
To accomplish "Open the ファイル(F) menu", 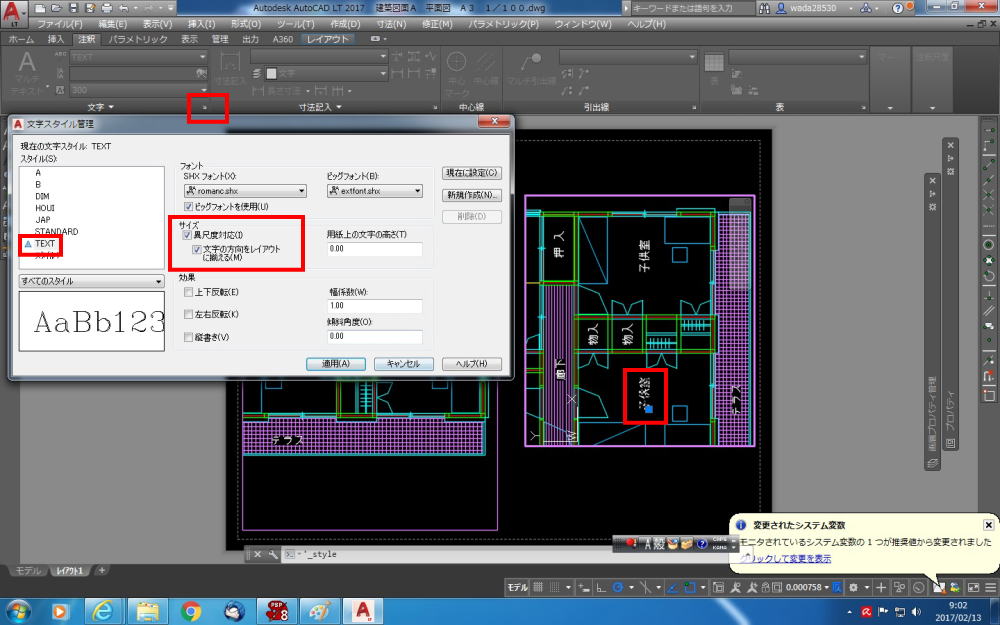I will tap(60, 24).
